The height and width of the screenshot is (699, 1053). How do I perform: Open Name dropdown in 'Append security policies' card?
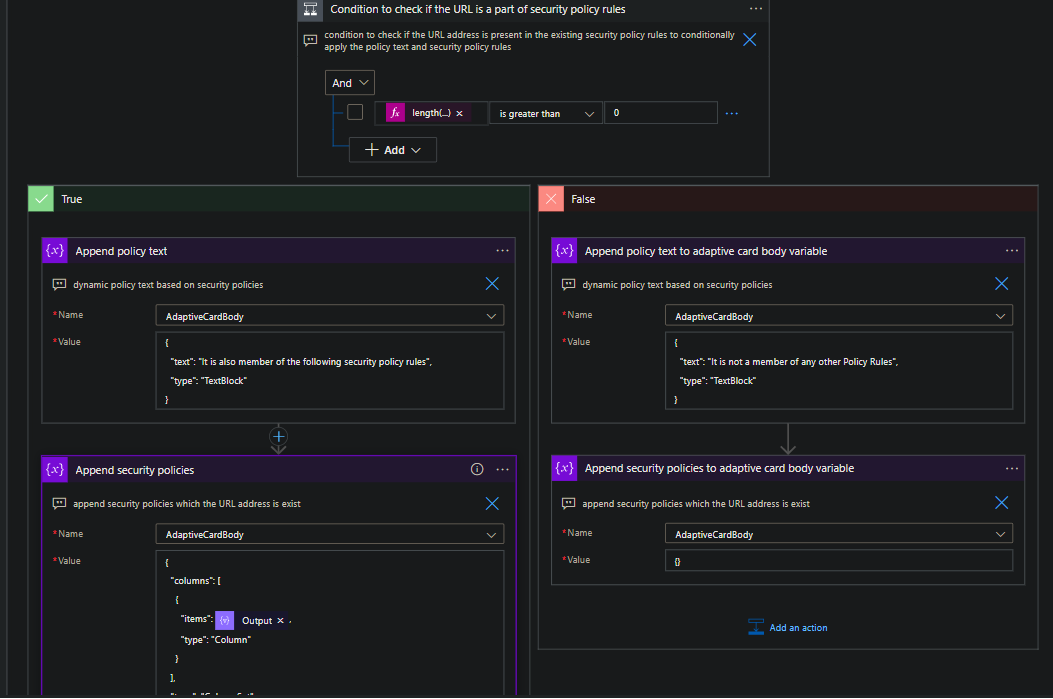pos(330,534)
